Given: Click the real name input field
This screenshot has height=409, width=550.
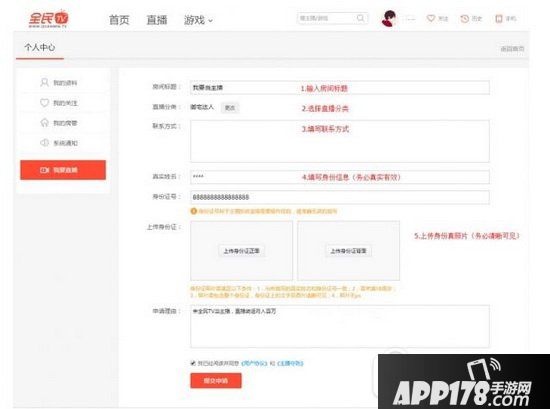Looking at the screenshot, I should coord(340,177).
